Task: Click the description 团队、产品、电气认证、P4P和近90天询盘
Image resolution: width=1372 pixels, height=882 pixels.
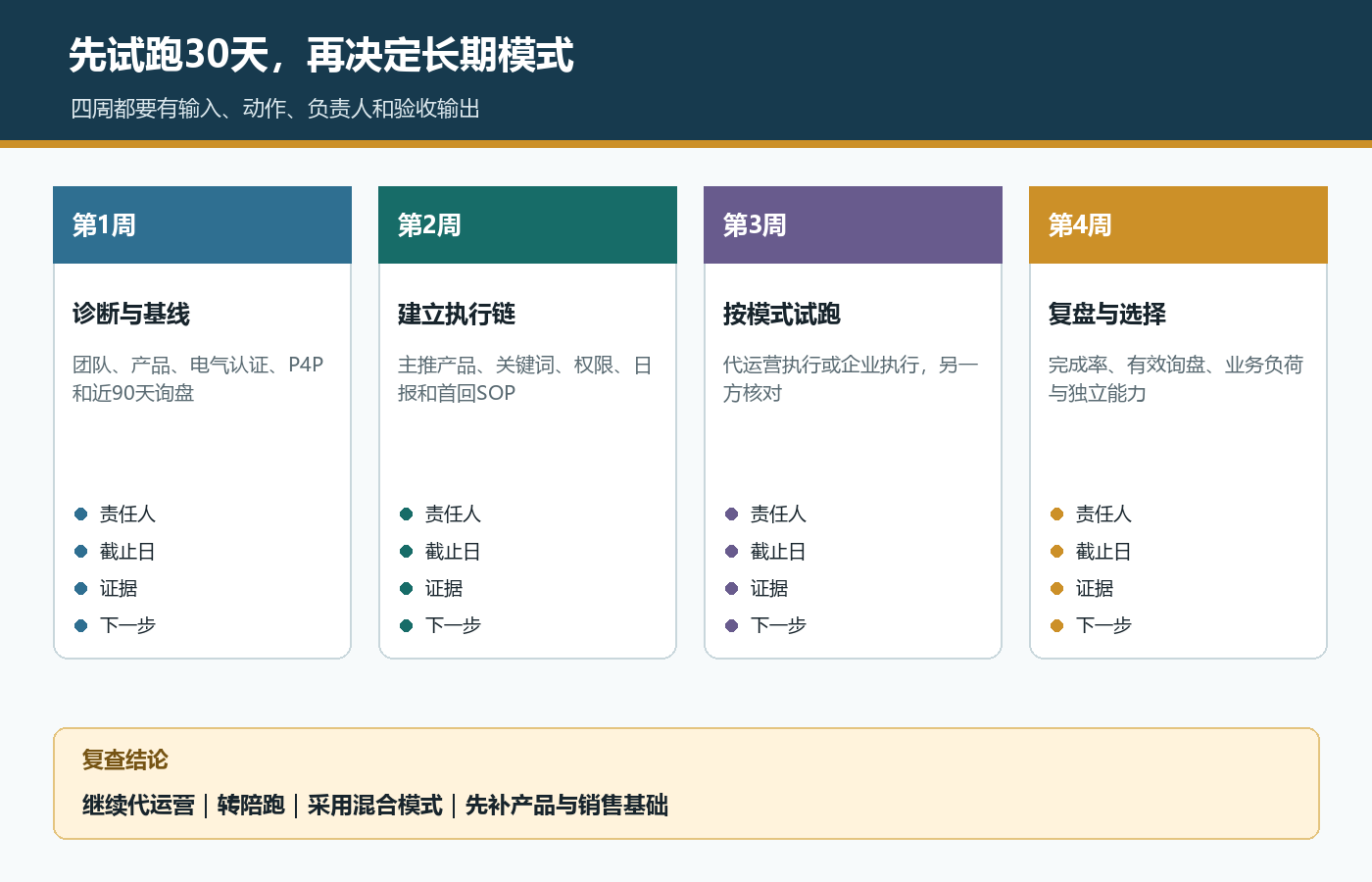Action: tap(198, 379)
